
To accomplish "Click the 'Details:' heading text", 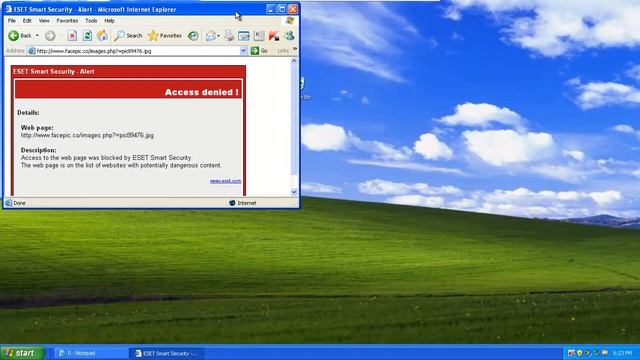I will click(28, 113).
